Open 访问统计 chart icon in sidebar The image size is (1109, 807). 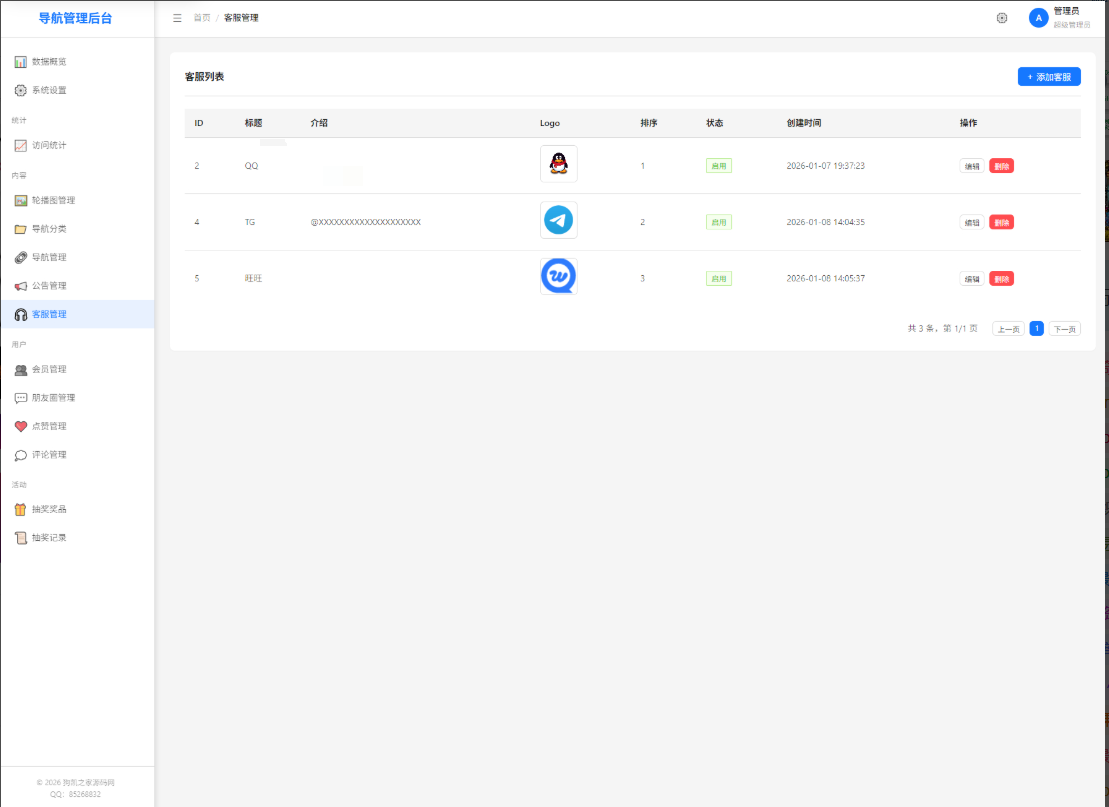click(21, 145)
